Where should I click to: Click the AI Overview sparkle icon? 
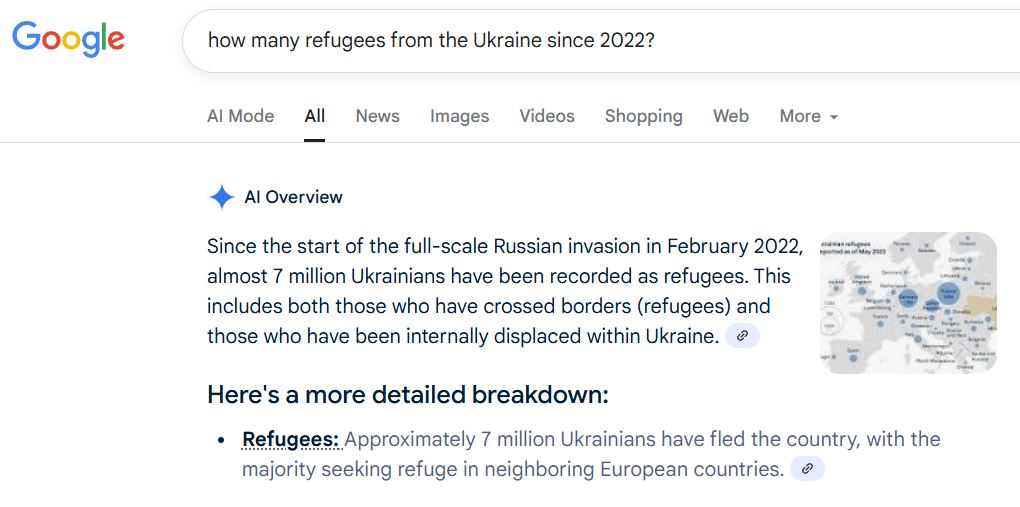[x=221, y=197]
